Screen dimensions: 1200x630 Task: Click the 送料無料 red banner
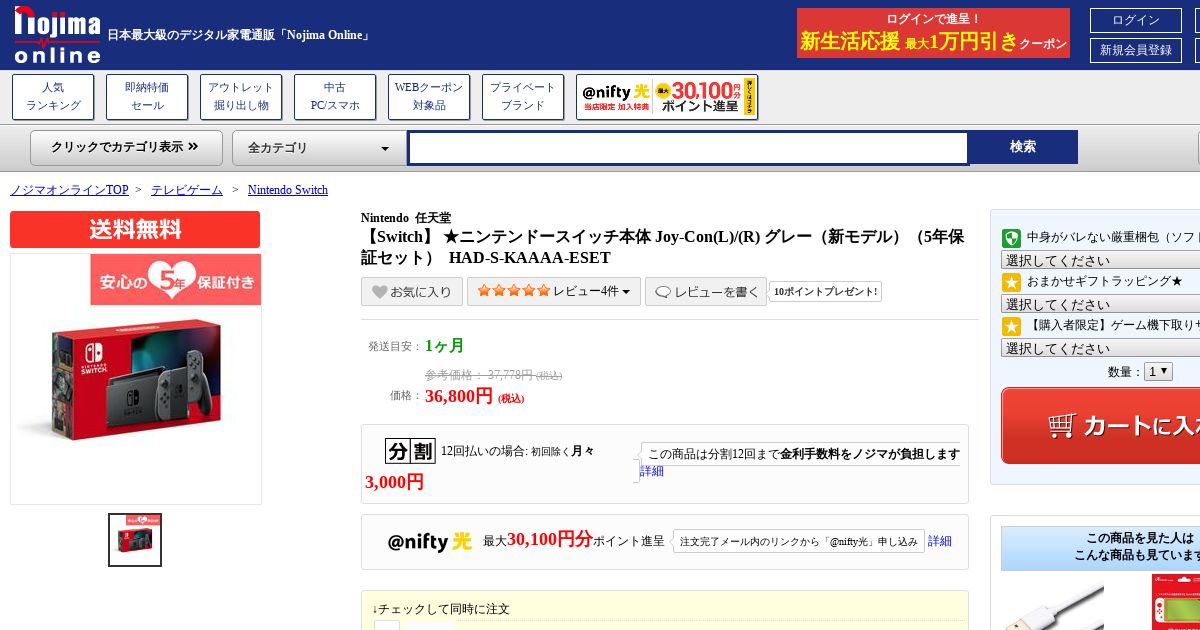click(135, 230)
